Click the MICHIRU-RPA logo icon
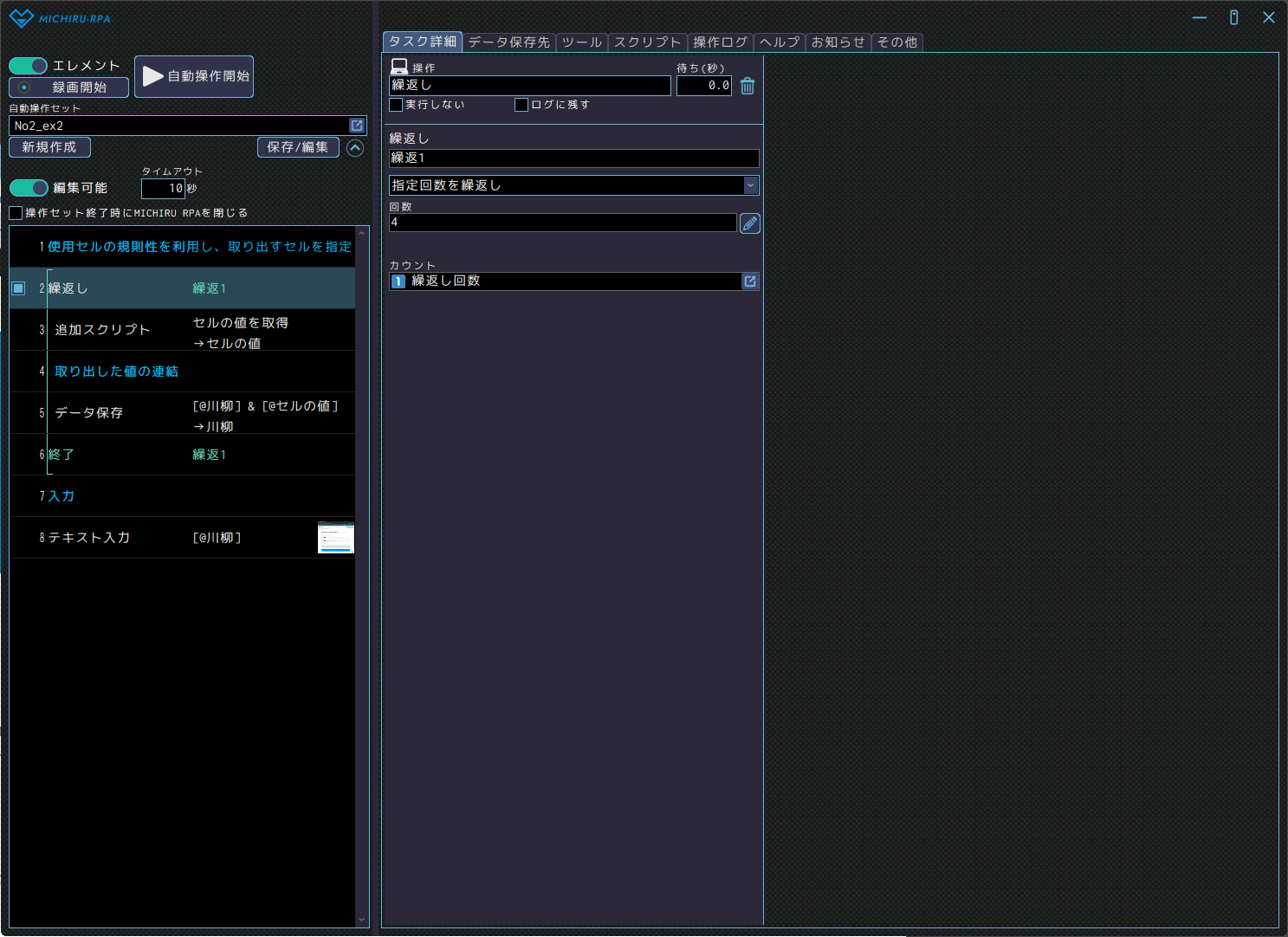The image size is (1288, 937). pyautogui.click(x=21, y=18)
